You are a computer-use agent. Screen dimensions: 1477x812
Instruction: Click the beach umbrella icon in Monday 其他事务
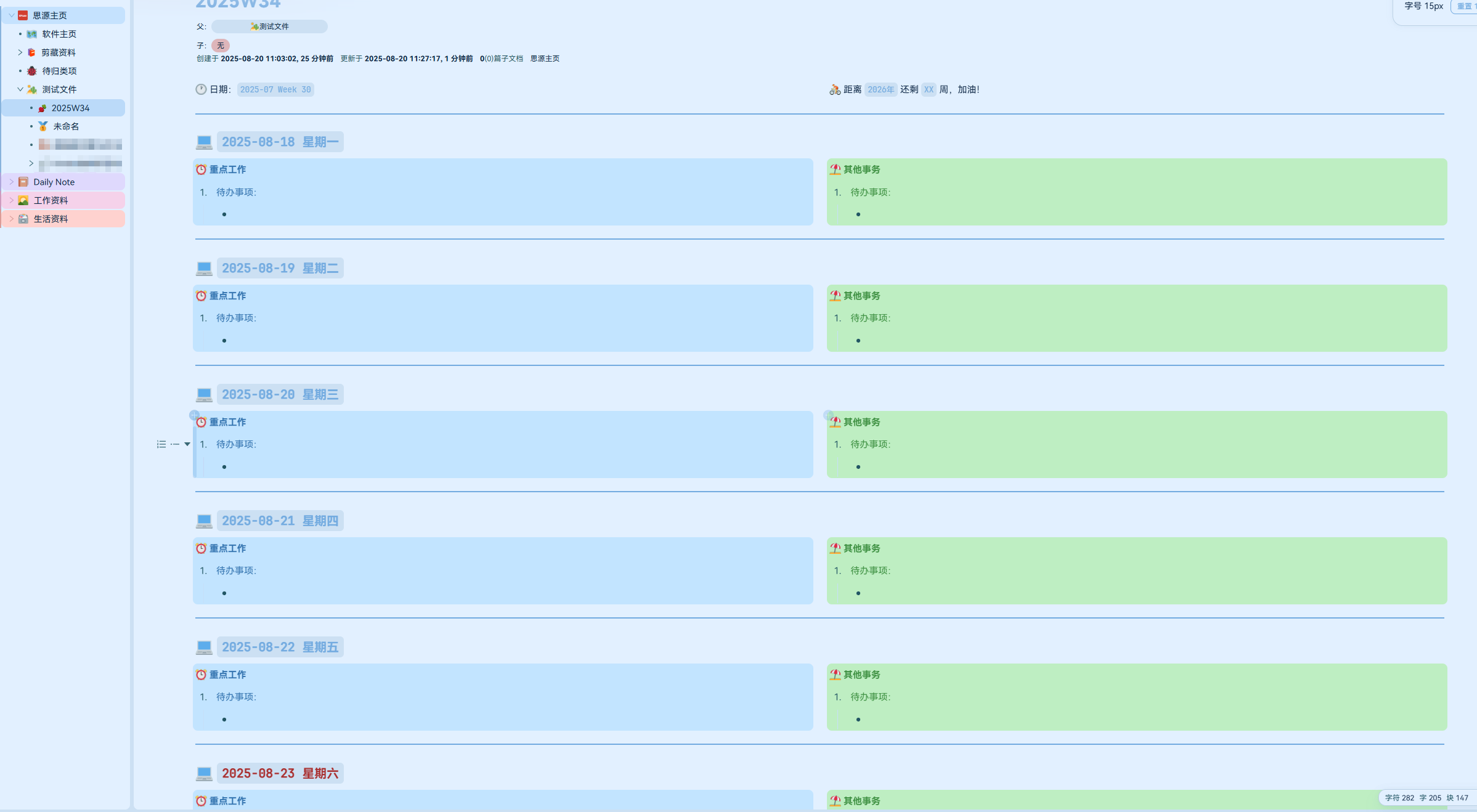835,169
